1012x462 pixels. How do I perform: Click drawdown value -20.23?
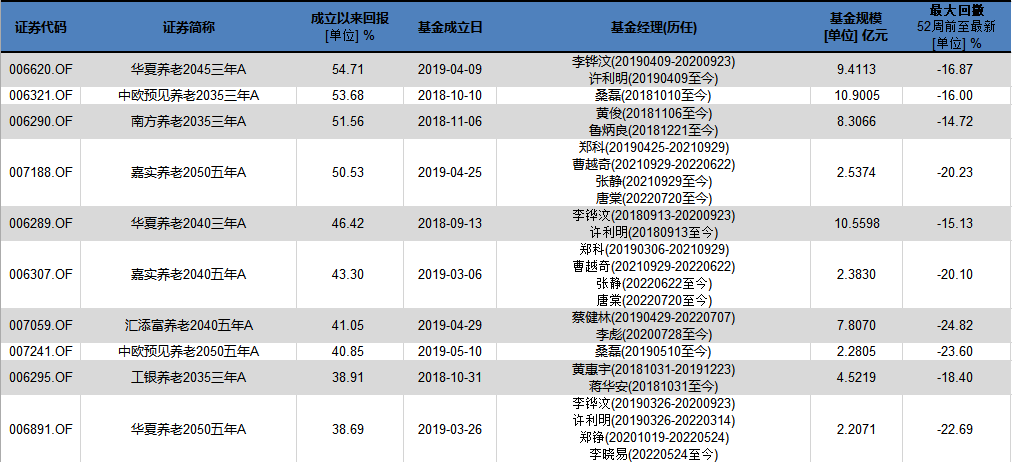[955, 172]
